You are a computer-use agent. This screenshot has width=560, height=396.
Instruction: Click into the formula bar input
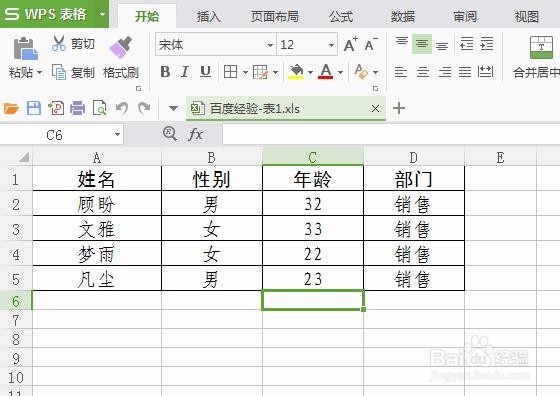[x=391, y=134]
